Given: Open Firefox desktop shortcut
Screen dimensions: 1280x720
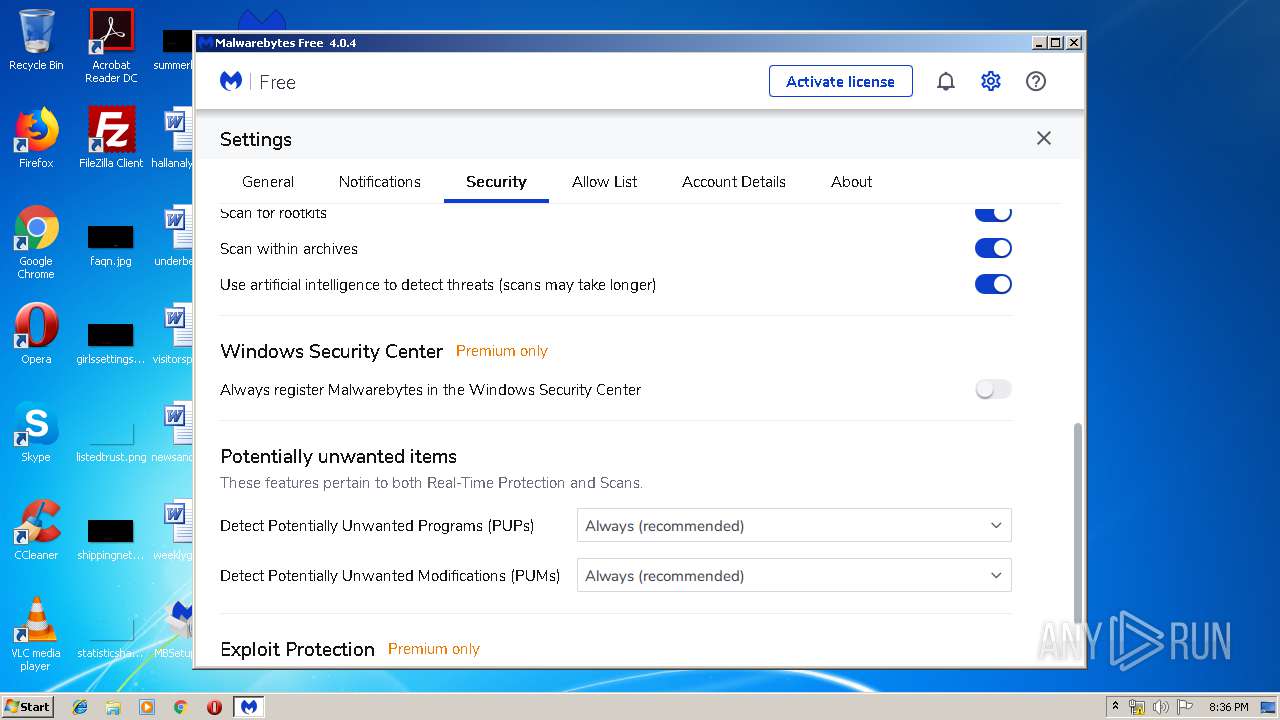Looking at the screenshot, I should point(36,138).
